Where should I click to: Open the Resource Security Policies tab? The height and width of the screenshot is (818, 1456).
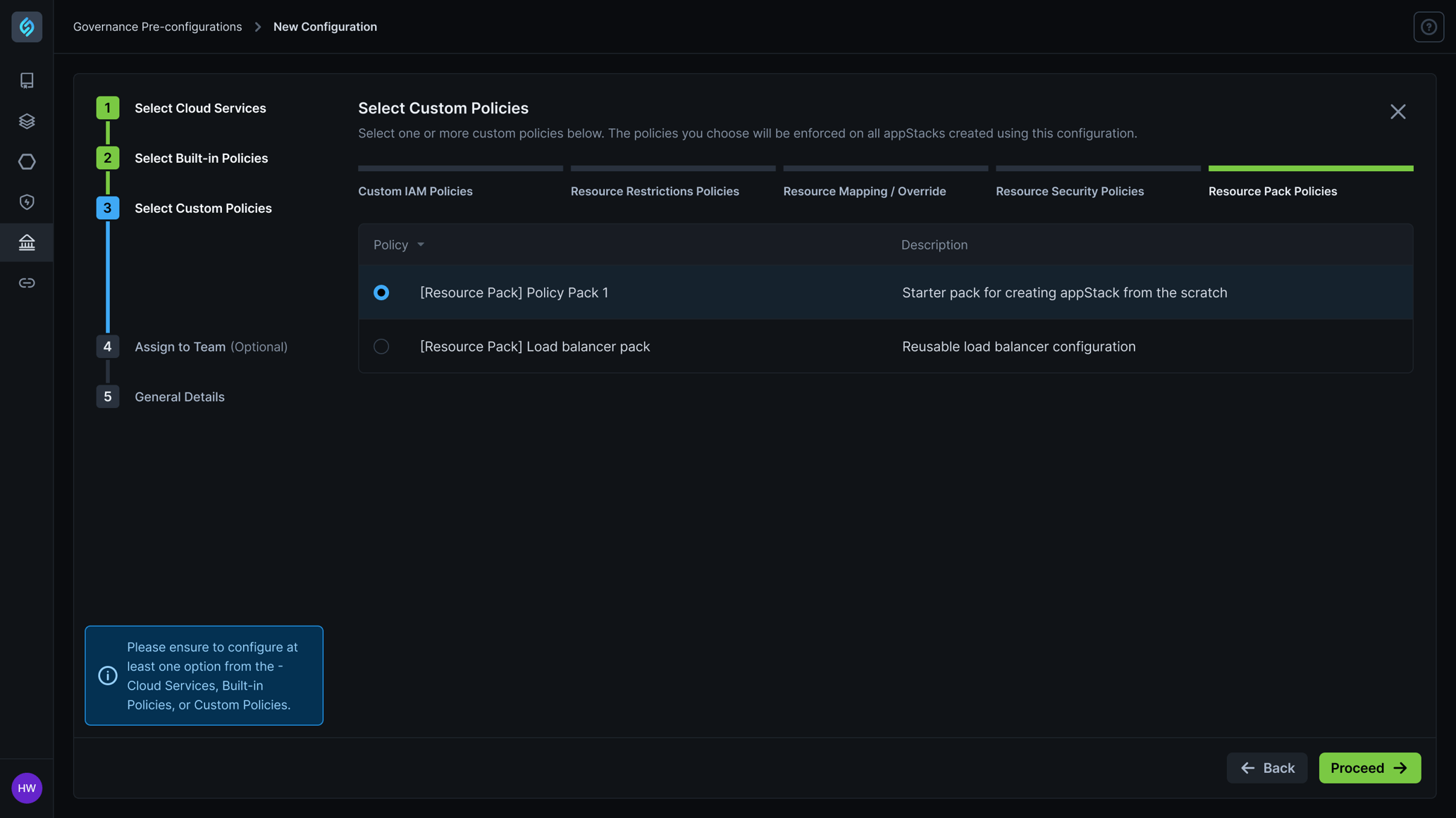pos(1069,191)
